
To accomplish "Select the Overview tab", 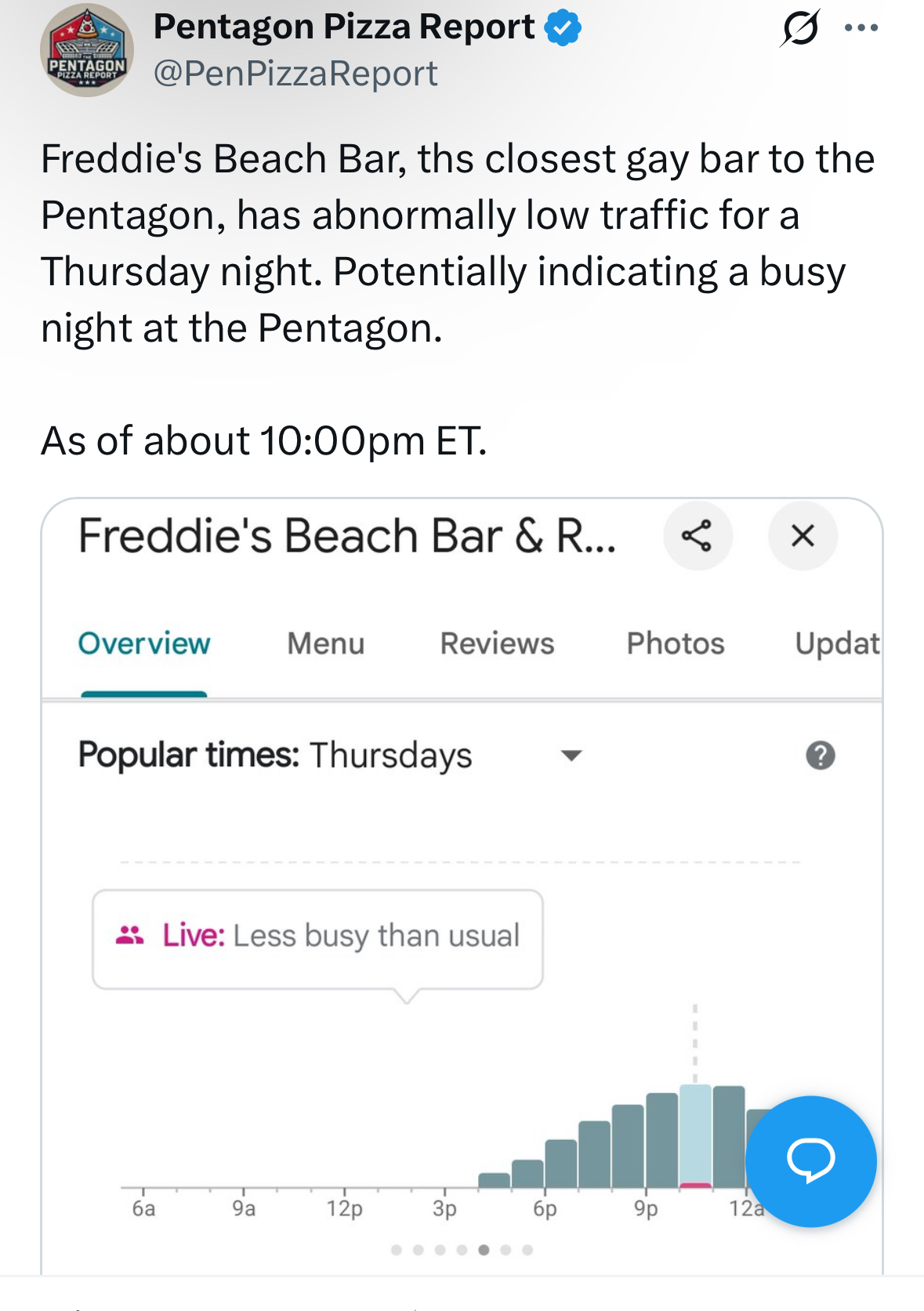I will [144, 643].
